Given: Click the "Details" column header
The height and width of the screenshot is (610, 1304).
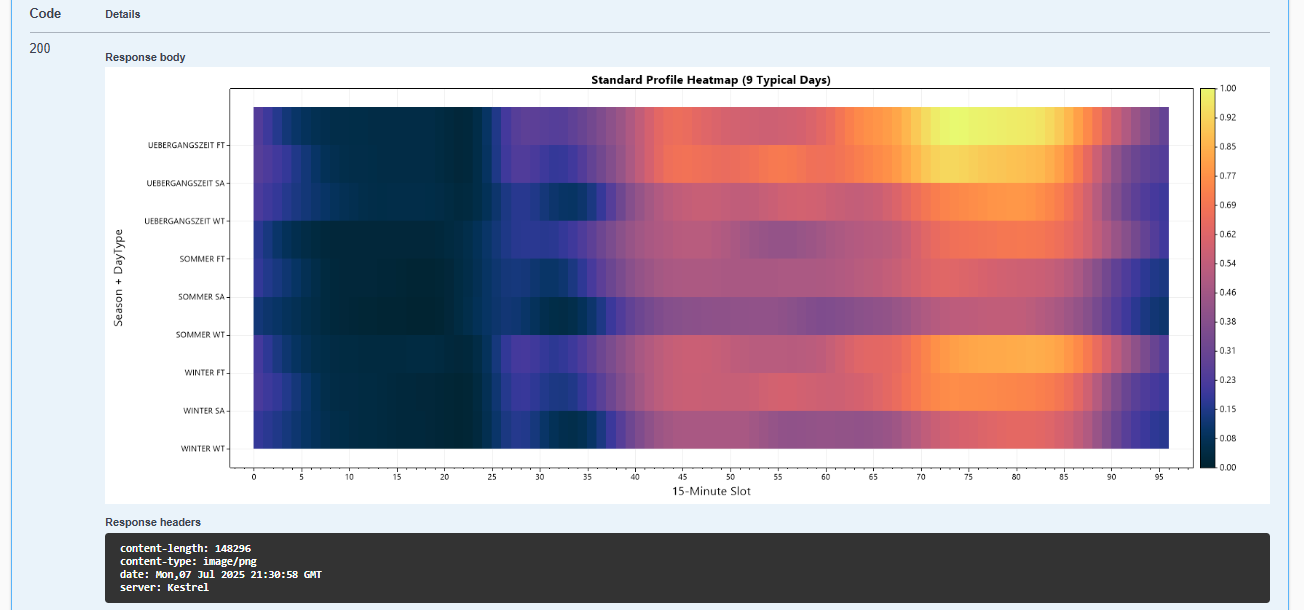Looking at the screenshot, I should pyautogui.click(x=122, y=15).
